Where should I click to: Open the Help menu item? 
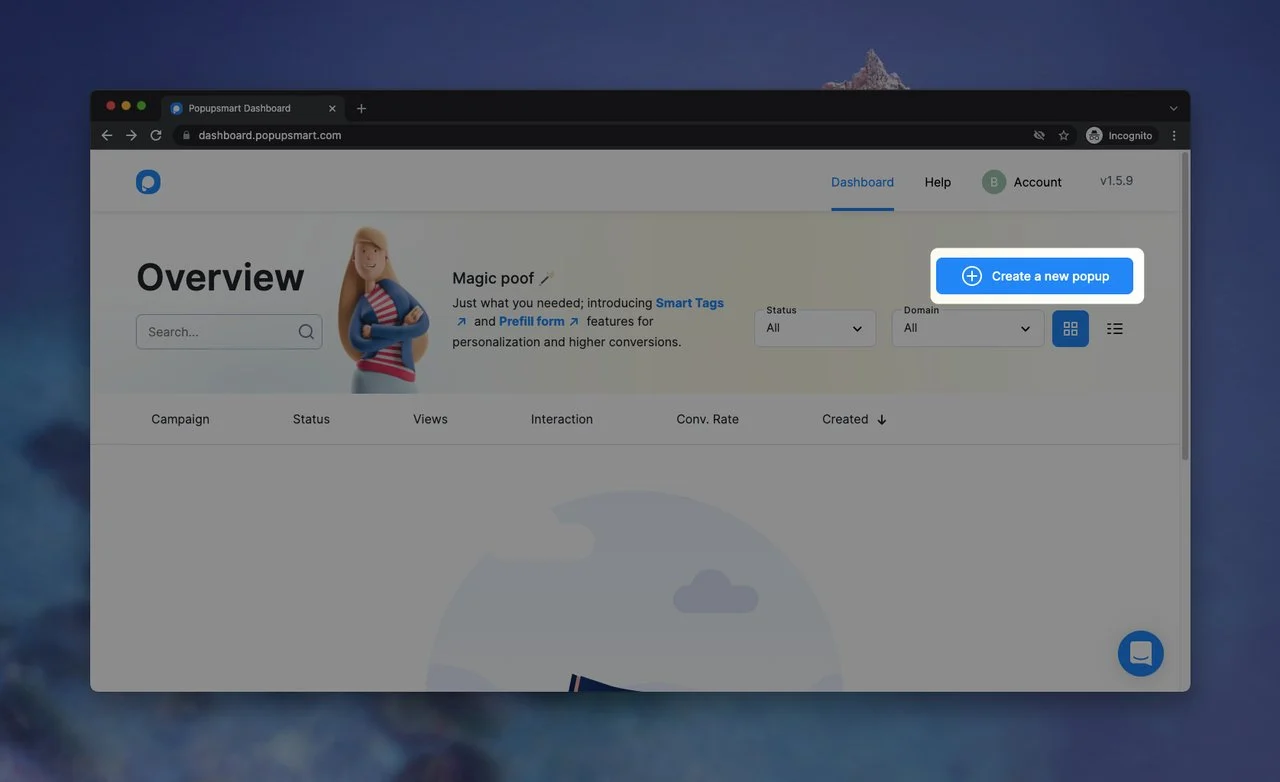pos(937,182)
